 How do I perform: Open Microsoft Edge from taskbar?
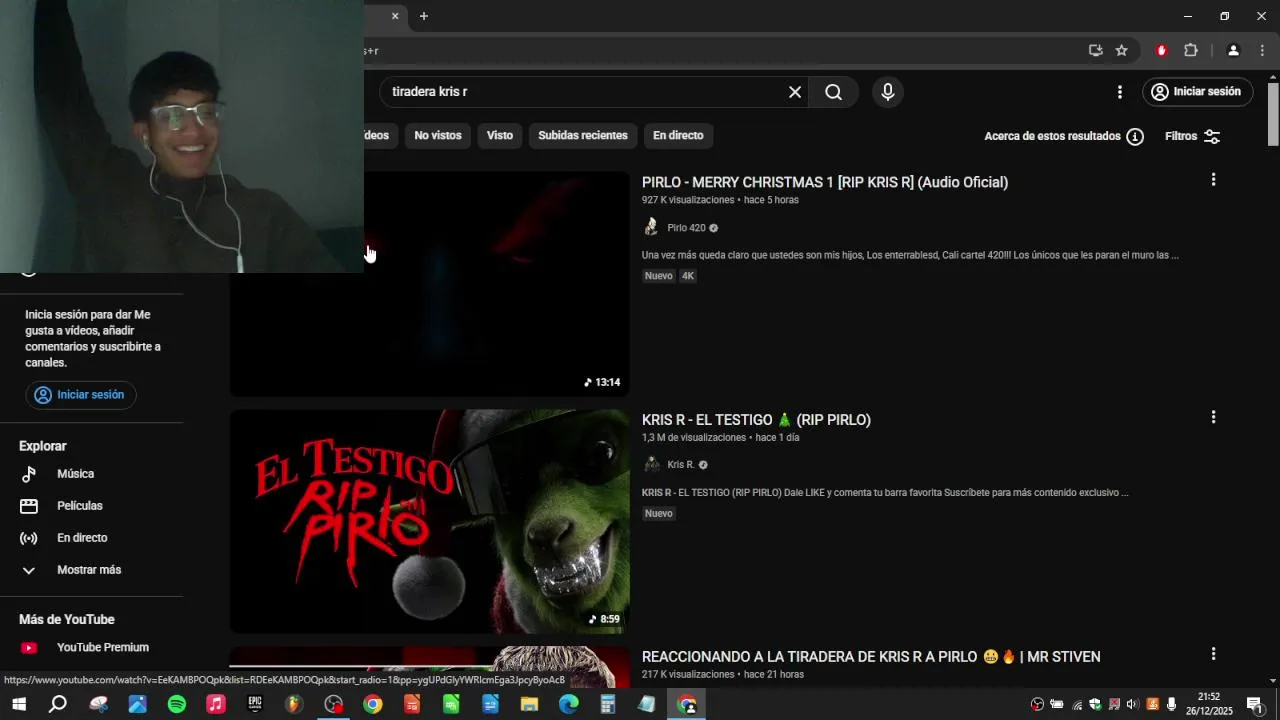click(568, 705)
